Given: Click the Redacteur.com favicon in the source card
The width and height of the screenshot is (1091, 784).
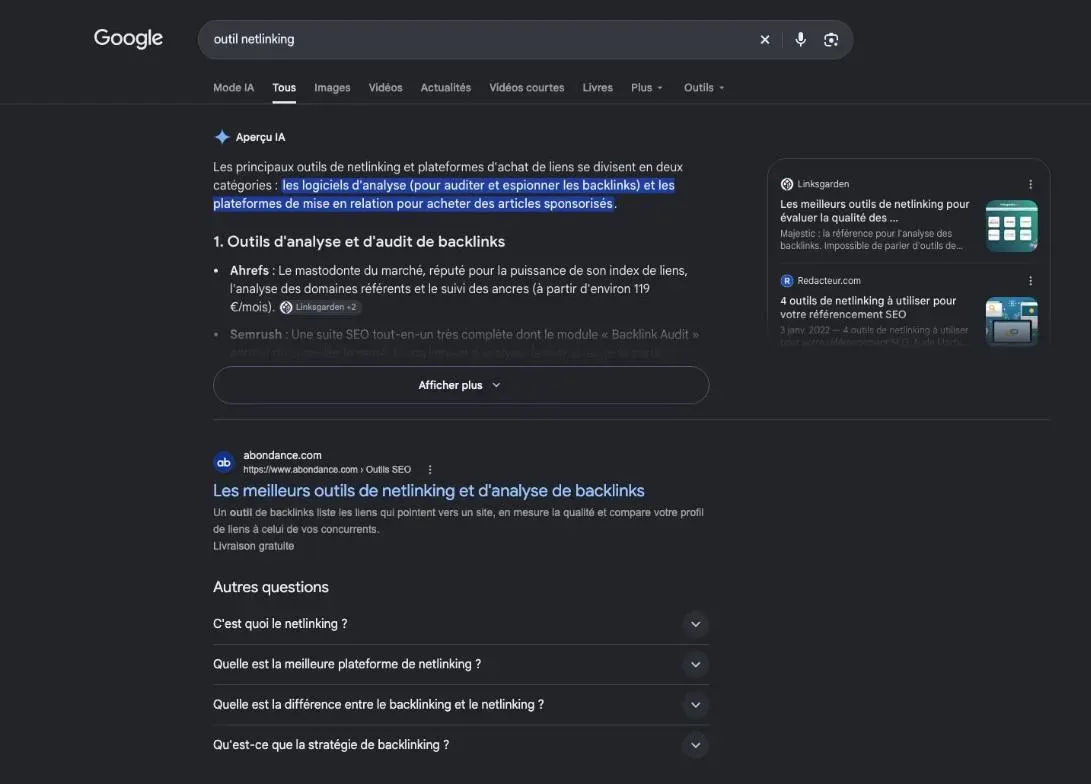Looking at the screenshot, I should pos(787,281).
